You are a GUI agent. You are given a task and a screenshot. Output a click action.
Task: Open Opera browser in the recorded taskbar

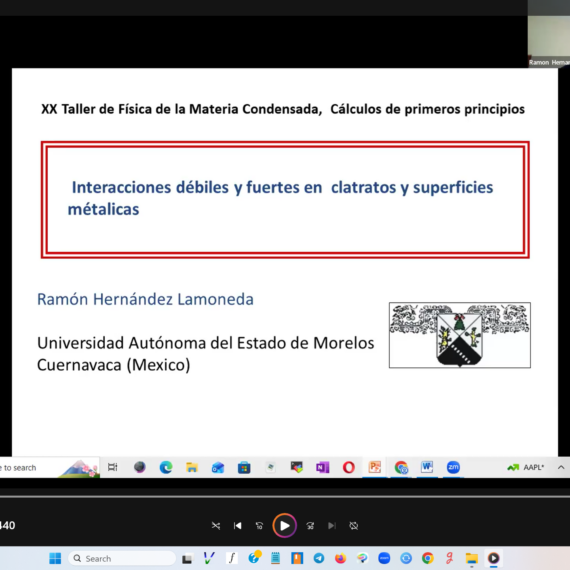tap(349, 467)
